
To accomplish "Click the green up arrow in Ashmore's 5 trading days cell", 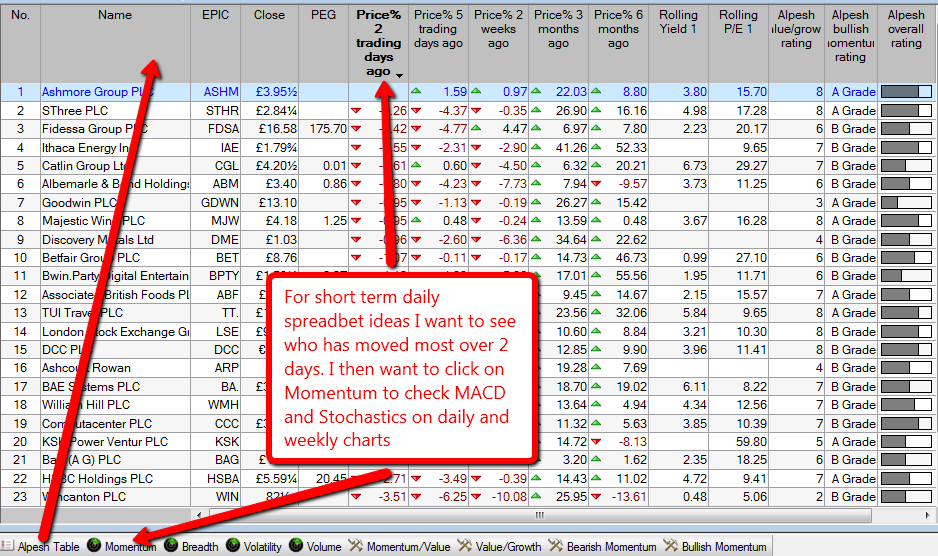I will [416, 91].
